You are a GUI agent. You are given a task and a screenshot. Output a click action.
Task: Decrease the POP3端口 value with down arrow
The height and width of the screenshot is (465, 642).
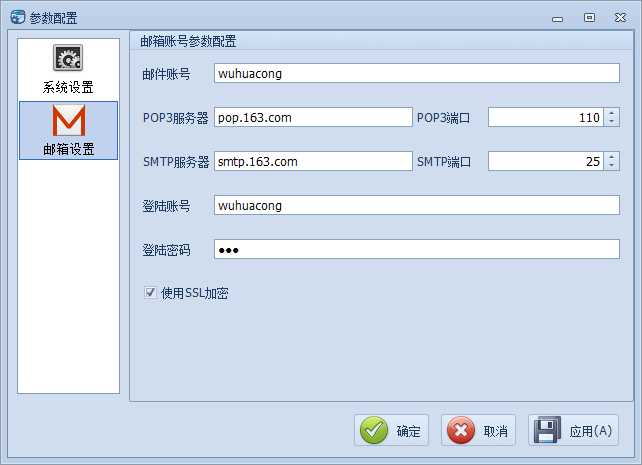612,122
